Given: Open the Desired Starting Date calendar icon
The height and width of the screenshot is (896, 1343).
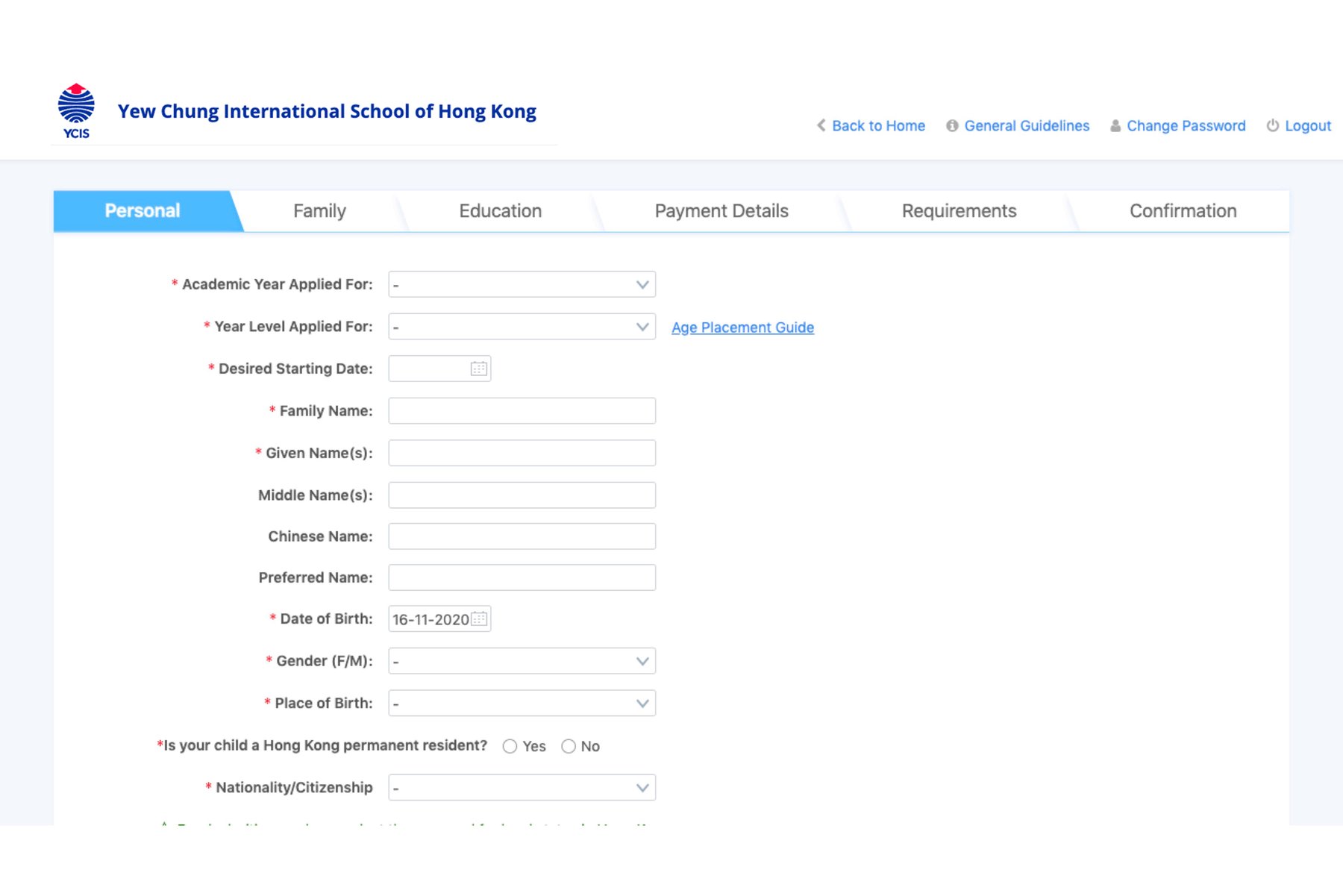Looking at the screenshot, I should pyautogui.click(x=478, y=369).
